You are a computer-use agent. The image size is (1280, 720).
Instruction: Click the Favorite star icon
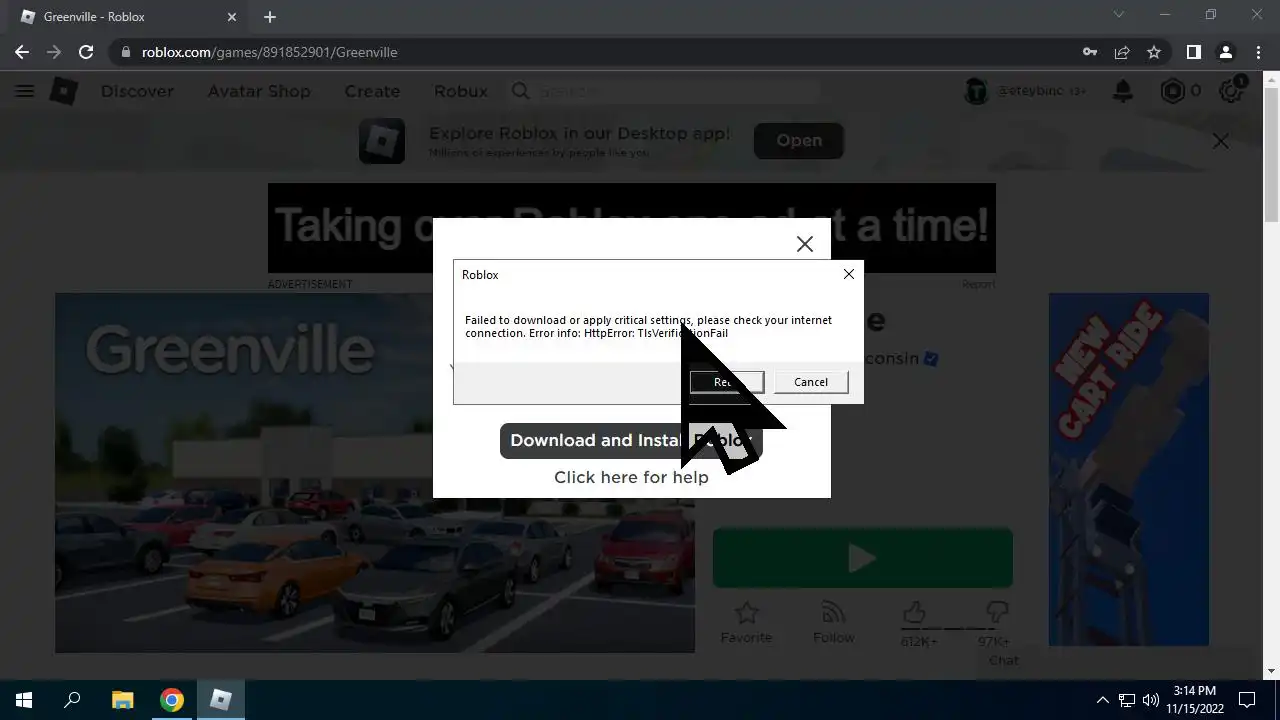tap(746, 612)
